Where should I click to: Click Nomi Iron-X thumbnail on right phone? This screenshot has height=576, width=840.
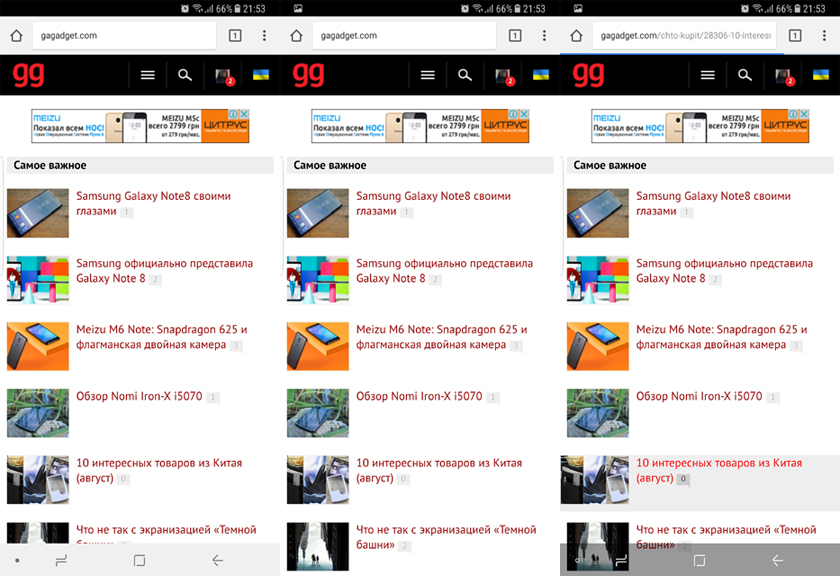coord(598,413)
